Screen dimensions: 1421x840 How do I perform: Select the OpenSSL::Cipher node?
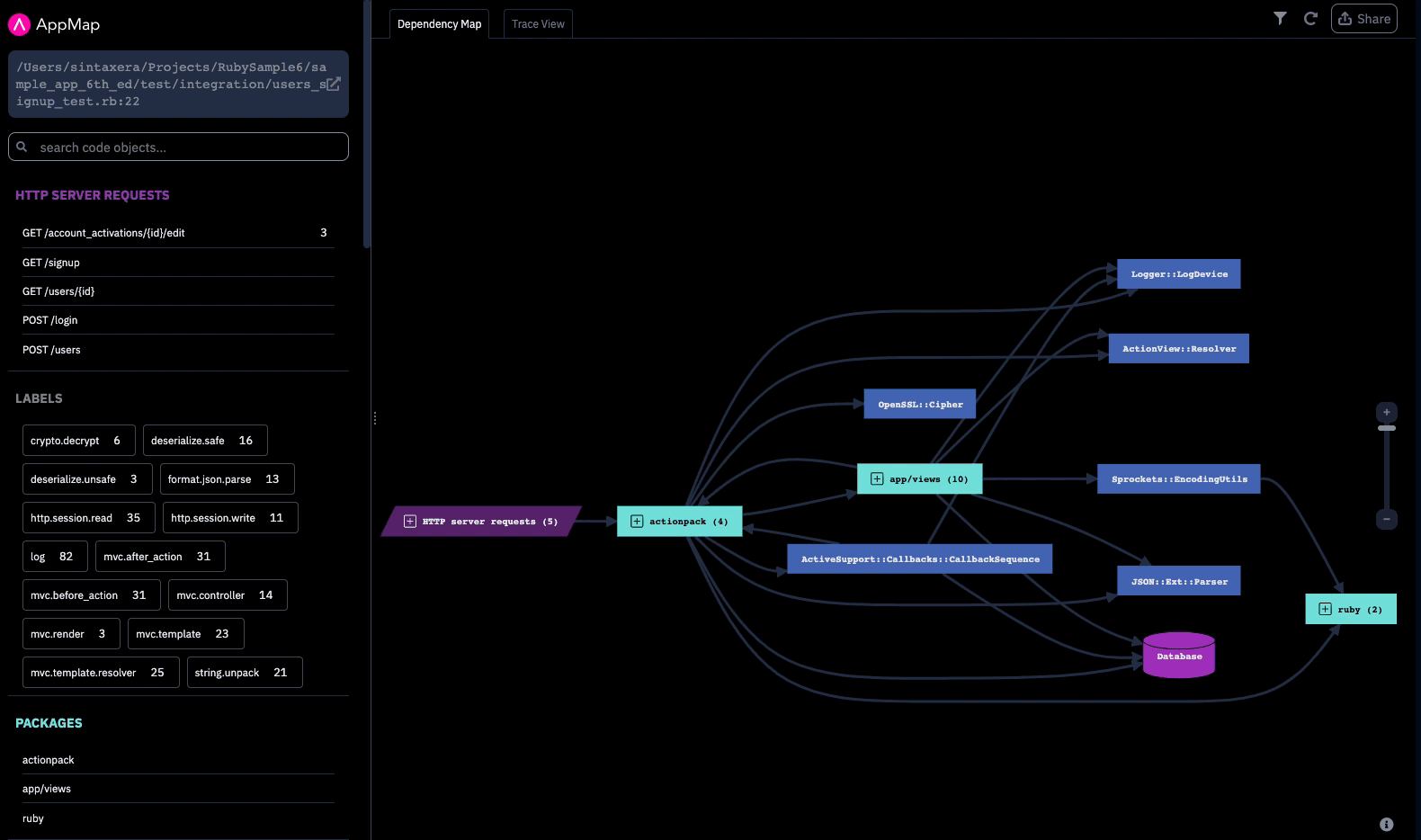(x=920, y=404)
